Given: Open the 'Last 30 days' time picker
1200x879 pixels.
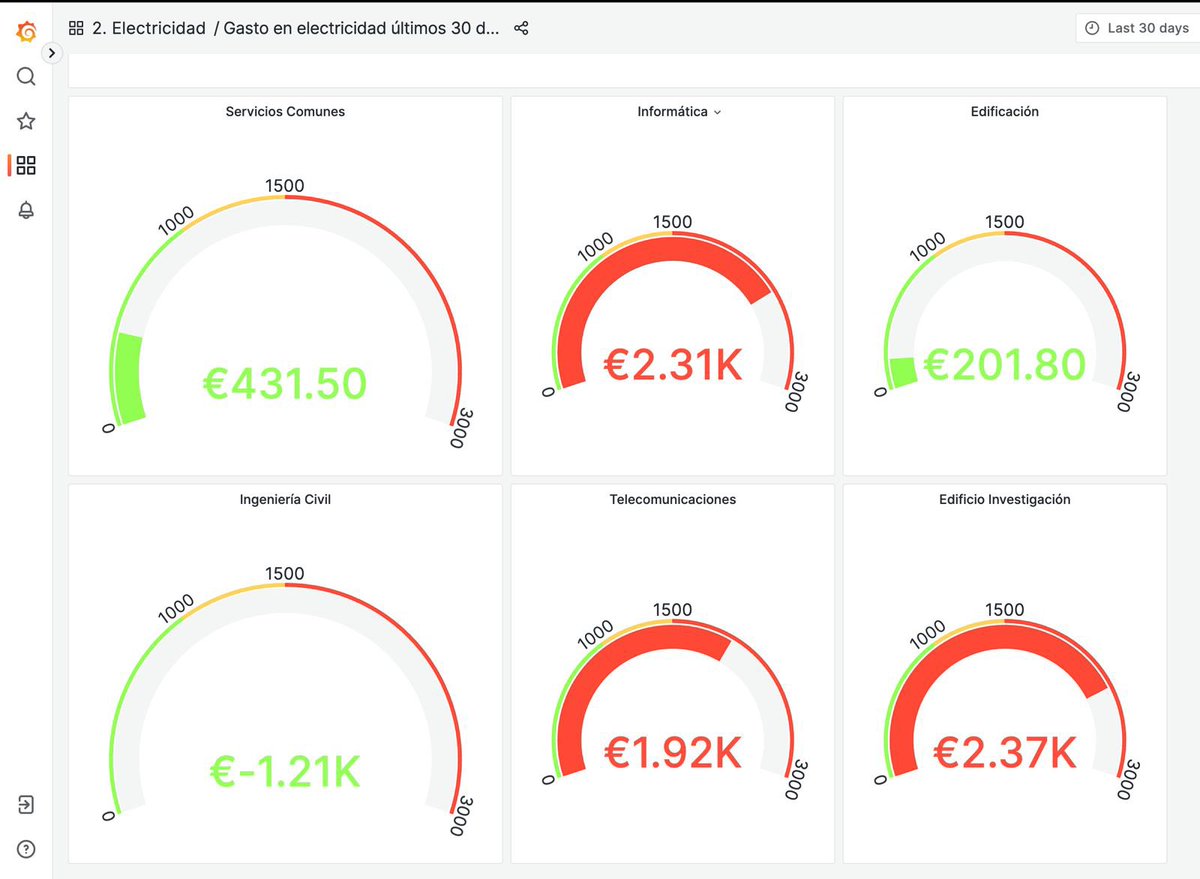Looking at the screenshot, I should 1137,28.
